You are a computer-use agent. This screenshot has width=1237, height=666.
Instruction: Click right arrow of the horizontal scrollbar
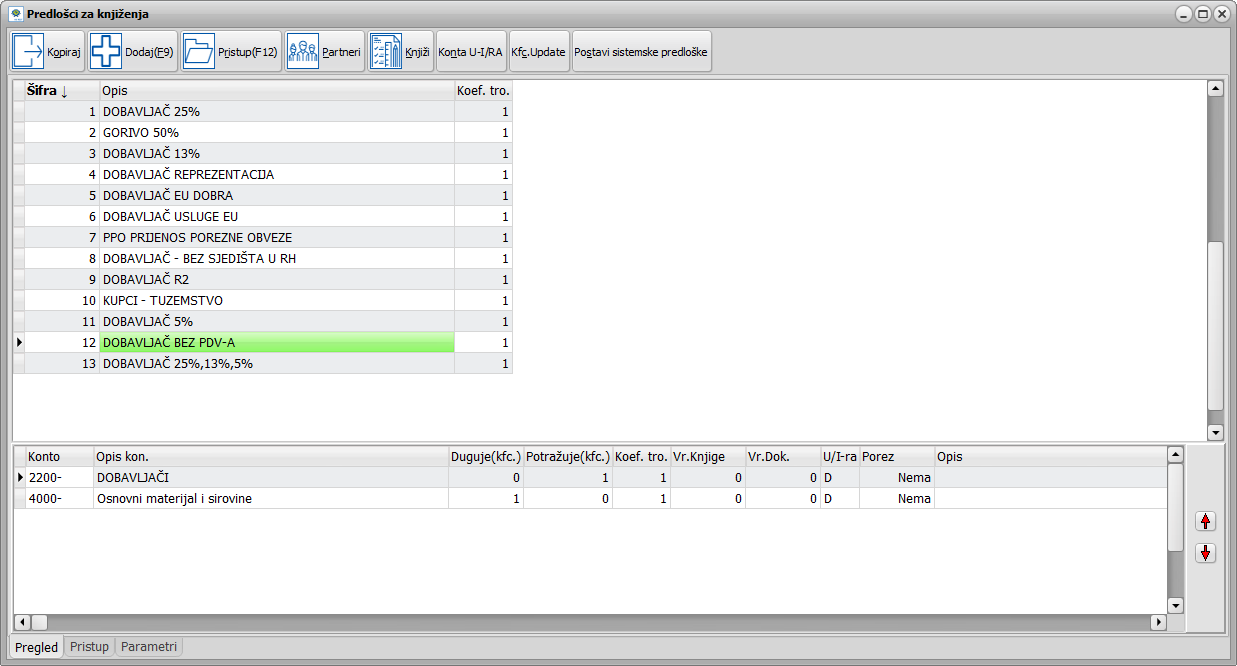tap(1159, 622)
